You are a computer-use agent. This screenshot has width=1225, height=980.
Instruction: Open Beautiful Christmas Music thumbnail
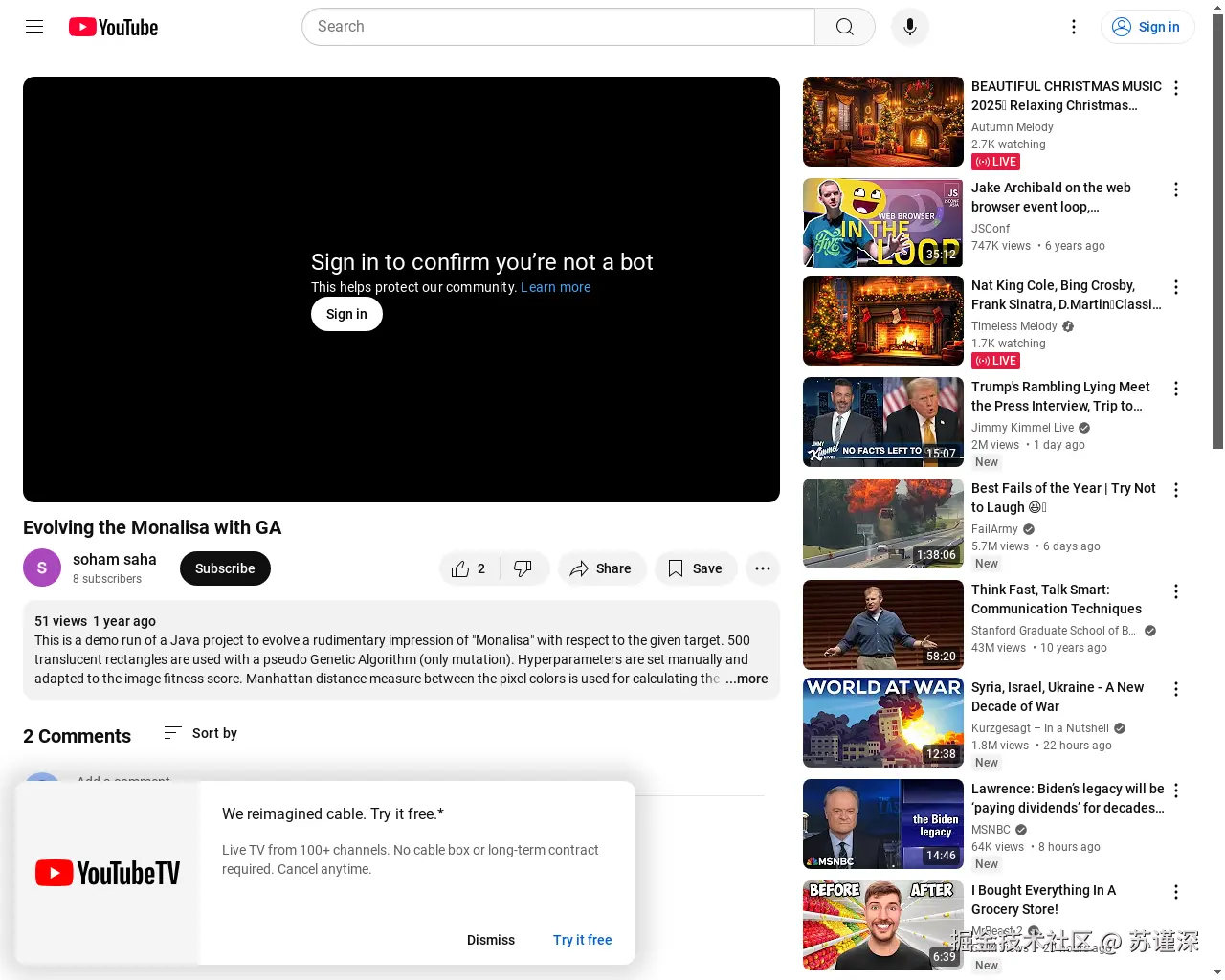[x=883, y=122]
